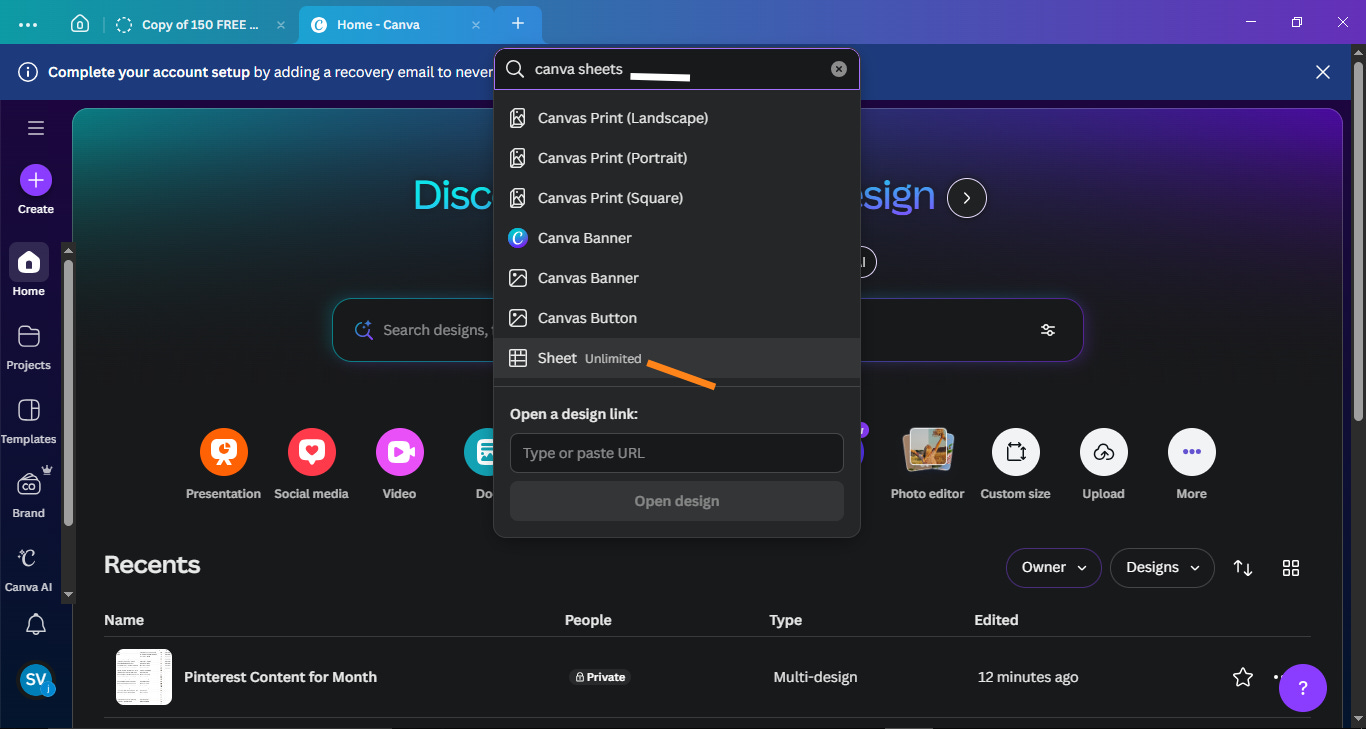Screen dimensions: 1366x729
Task: Click the Type or paste URL field
Action: (677, 453)
